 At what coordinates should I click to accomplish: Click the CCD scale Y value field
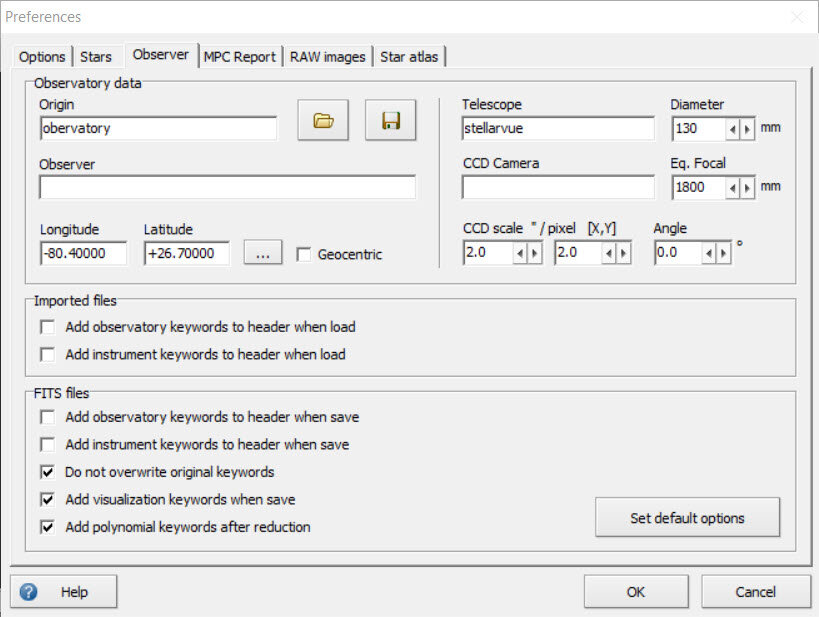pos(579,253)
